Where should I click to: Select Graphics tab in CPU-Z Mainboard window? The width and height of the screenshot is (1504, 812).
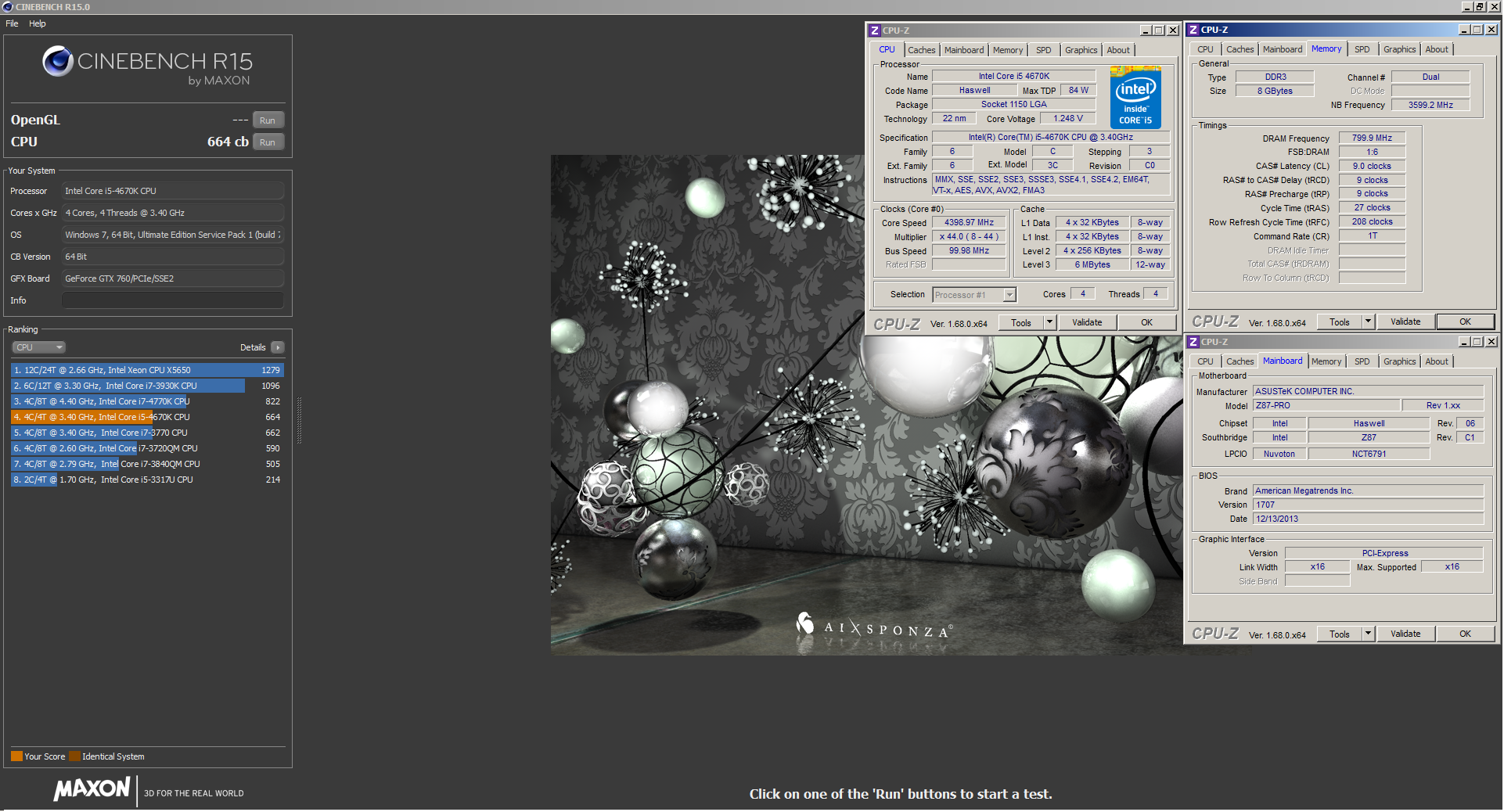pyautogui.click(x=1399, y=361)
